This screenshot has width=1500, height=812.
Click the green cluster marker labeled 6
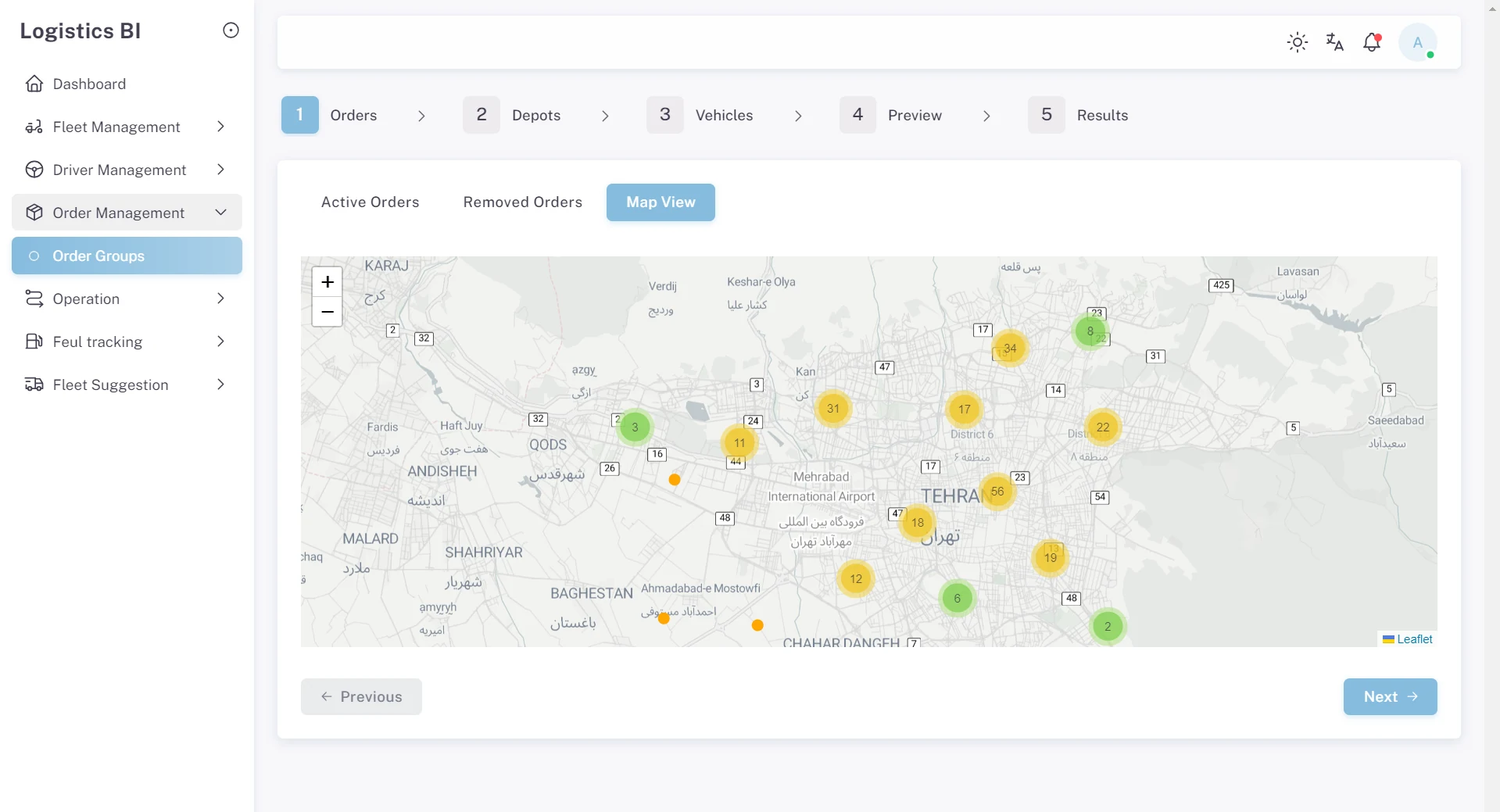click(957, 599)
